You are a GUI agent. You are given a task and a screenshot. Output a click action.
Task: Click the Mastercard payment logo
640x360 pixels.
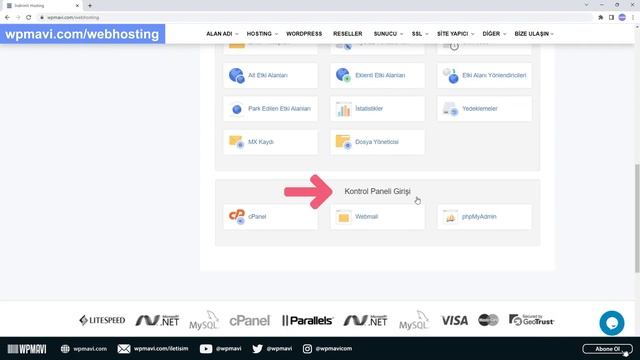pos(488,320)
